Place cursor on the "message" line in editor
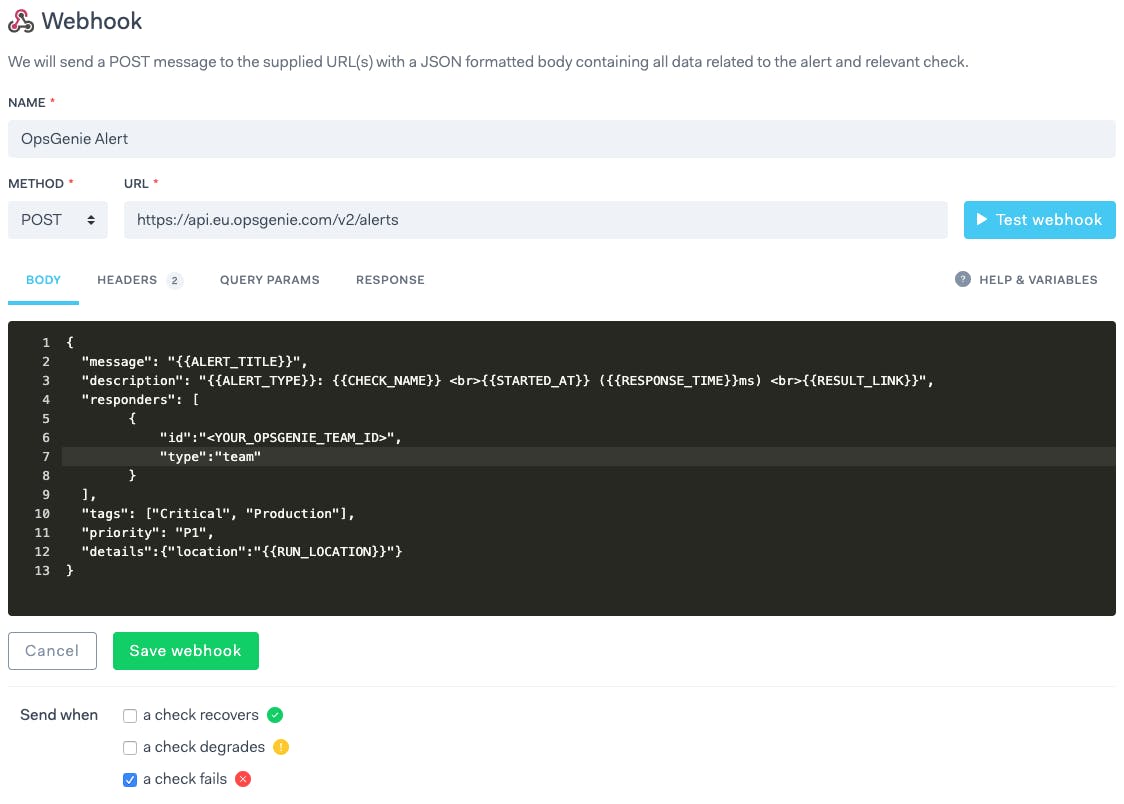The image size is (1124, 804). [194, 362]
